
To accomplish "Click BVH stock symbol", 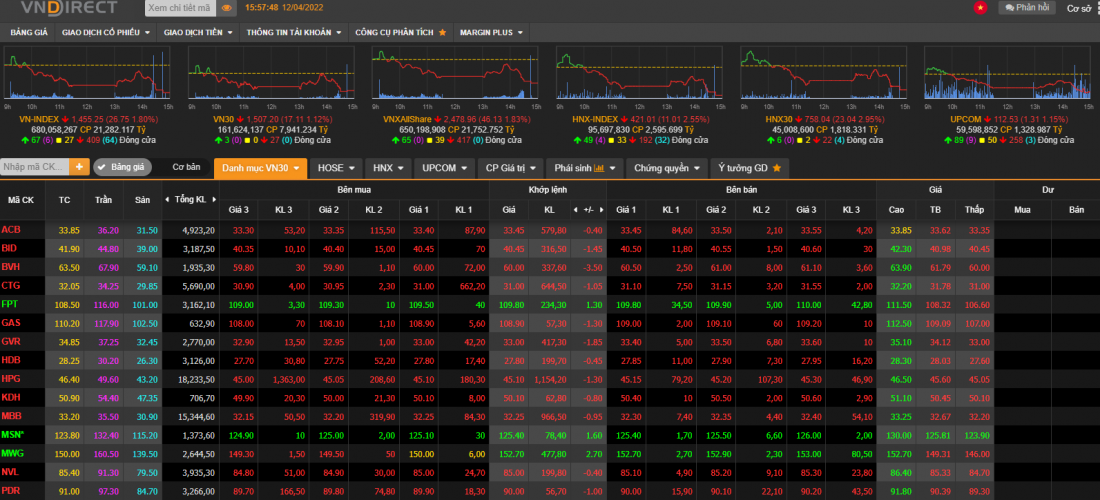I will click(10, 267).
